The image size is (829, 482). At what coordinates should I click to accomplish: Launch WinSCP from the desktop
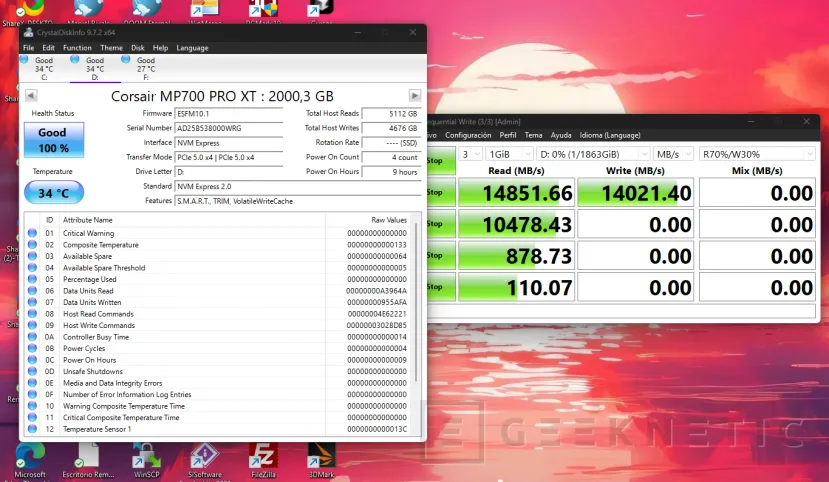point(146,461)
